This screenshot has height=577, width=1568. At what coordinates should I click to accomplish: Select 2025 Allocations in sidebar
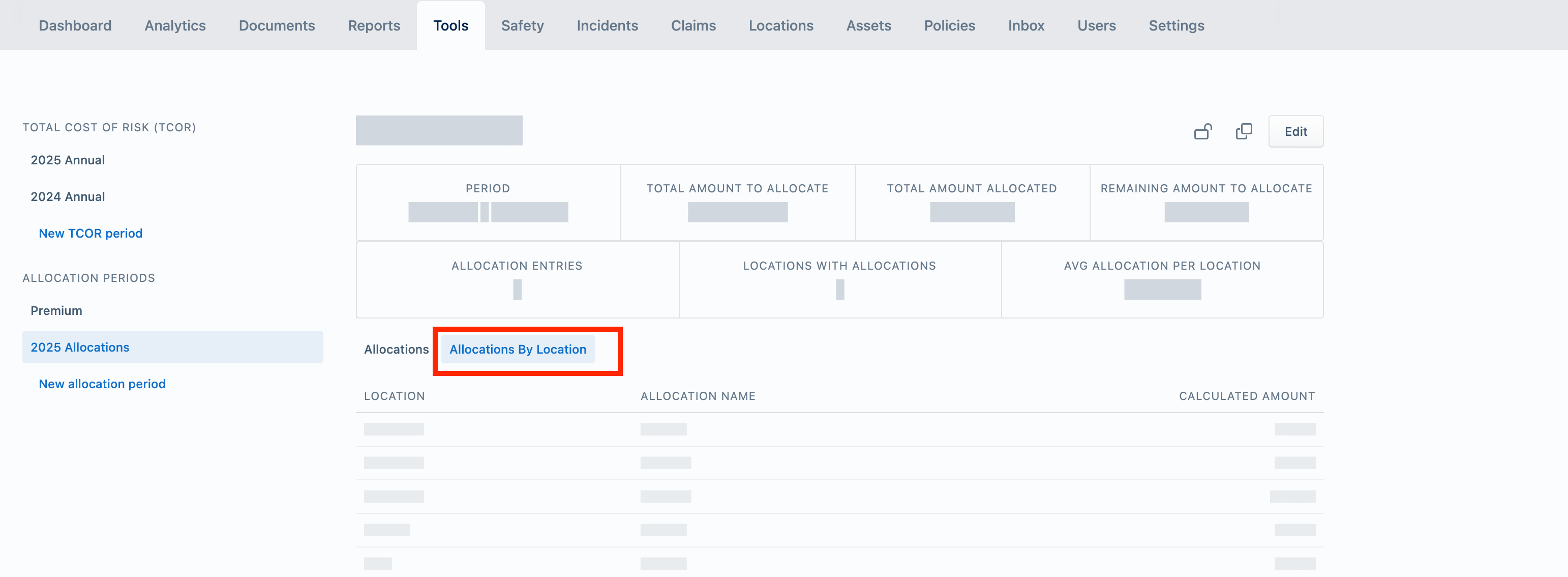(x=172, y=348)
